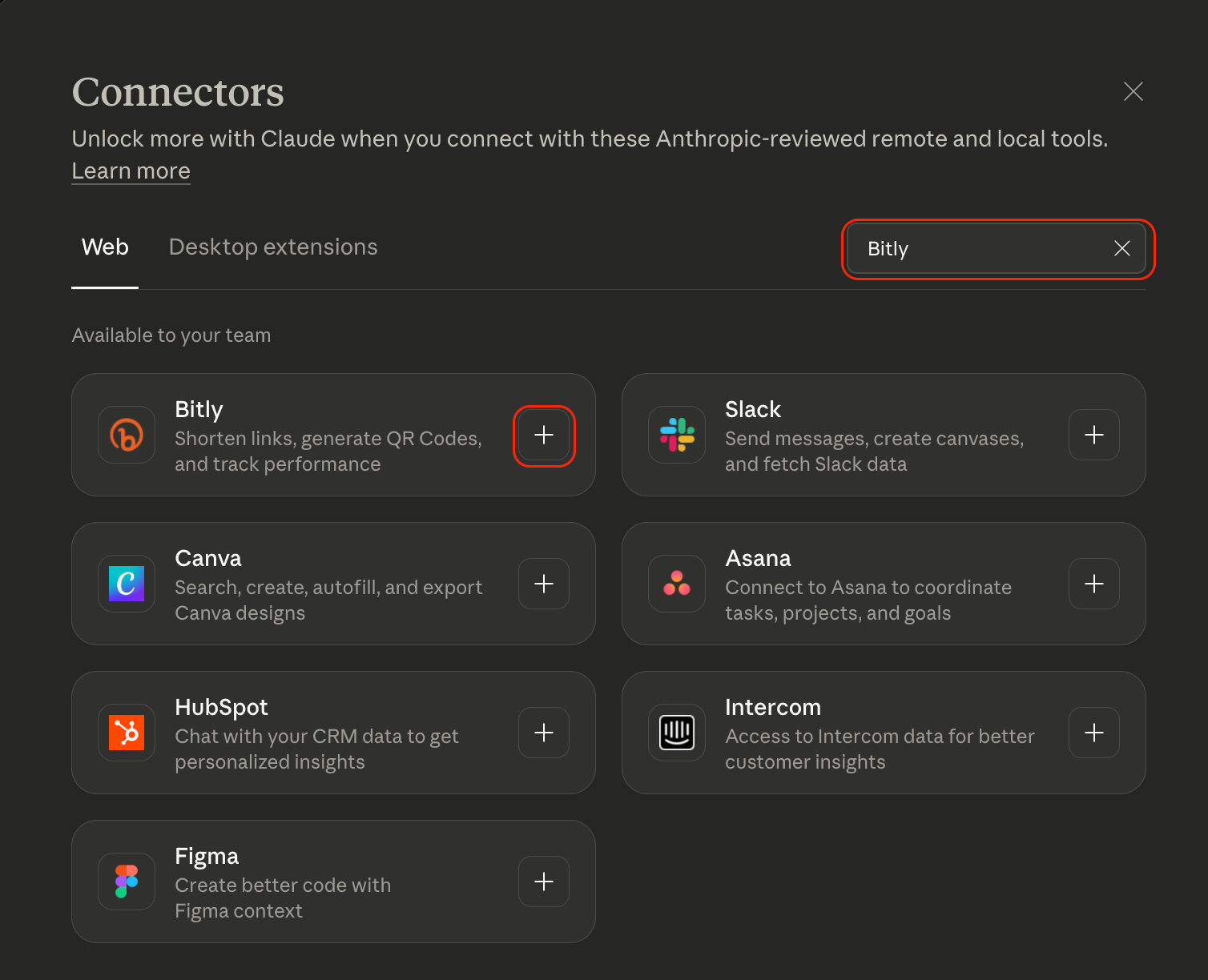
Task: Add the Figma connector with plus button
Action: click(x=544, y=882)
